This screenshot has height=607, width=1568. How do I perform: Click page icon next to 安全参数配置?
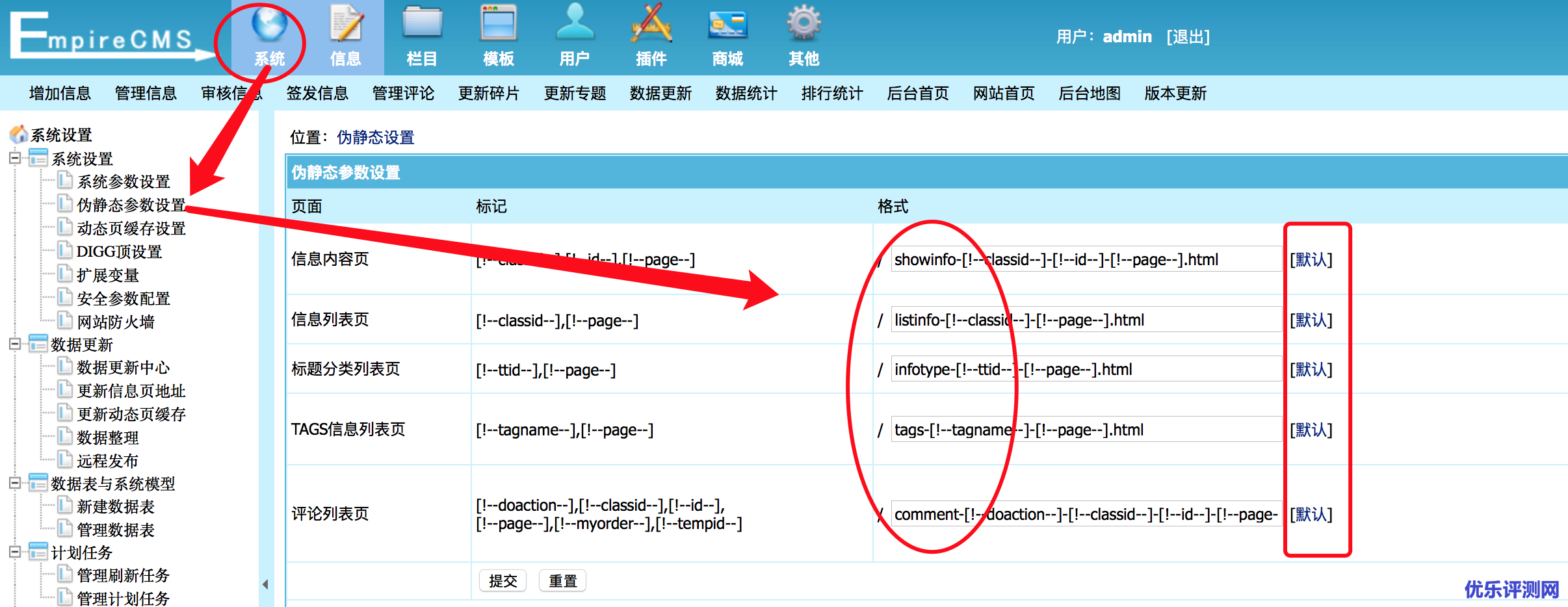point(64,297)
